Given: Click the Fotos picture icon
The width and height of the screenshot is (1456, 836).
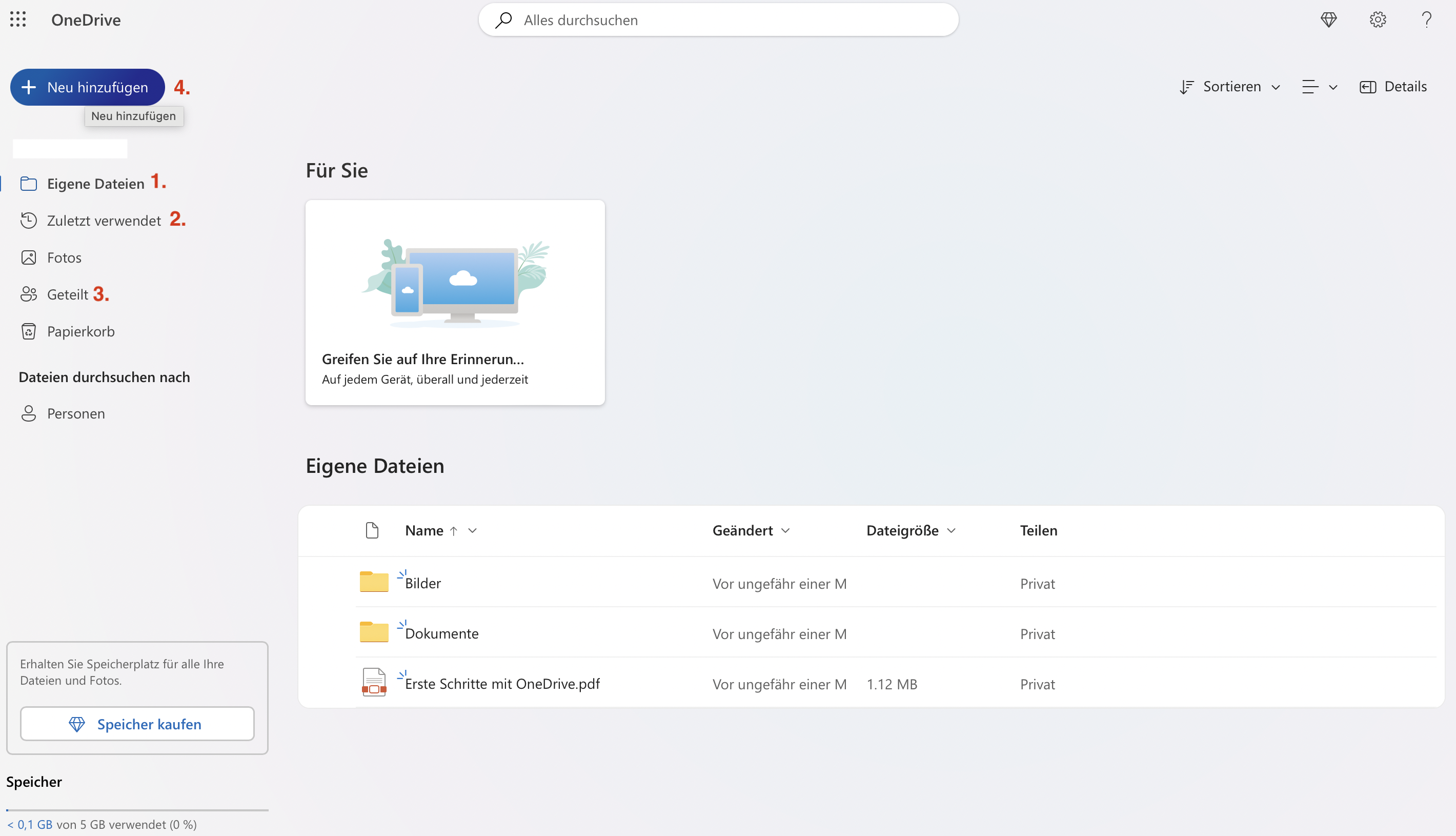Looking at the screenshot, I should click(x=29, y=257).
